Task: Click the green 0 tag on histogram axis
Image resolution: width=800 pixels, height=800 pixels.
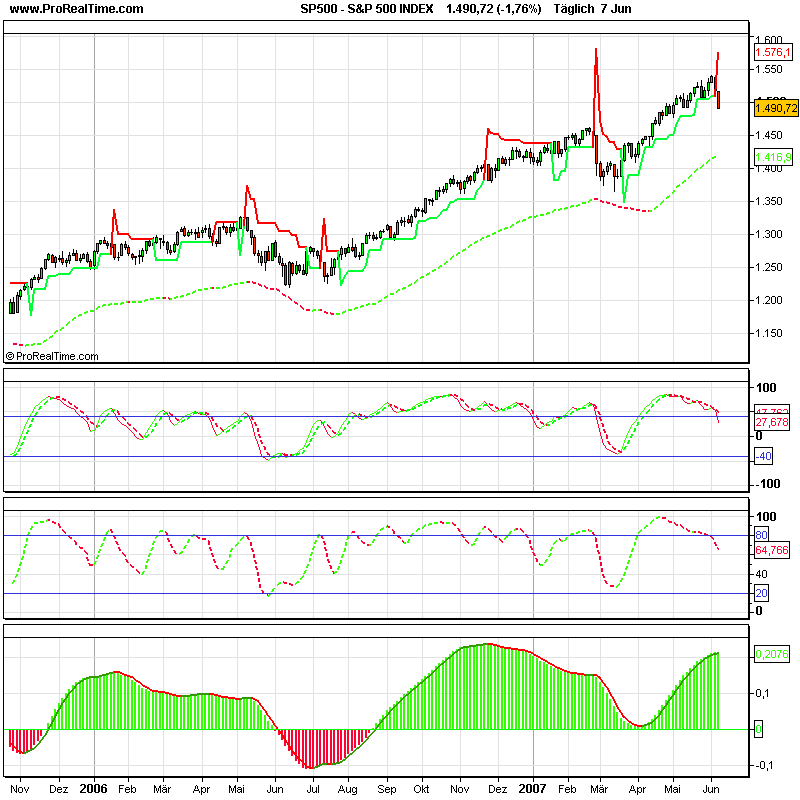Action: coord(758,730)
